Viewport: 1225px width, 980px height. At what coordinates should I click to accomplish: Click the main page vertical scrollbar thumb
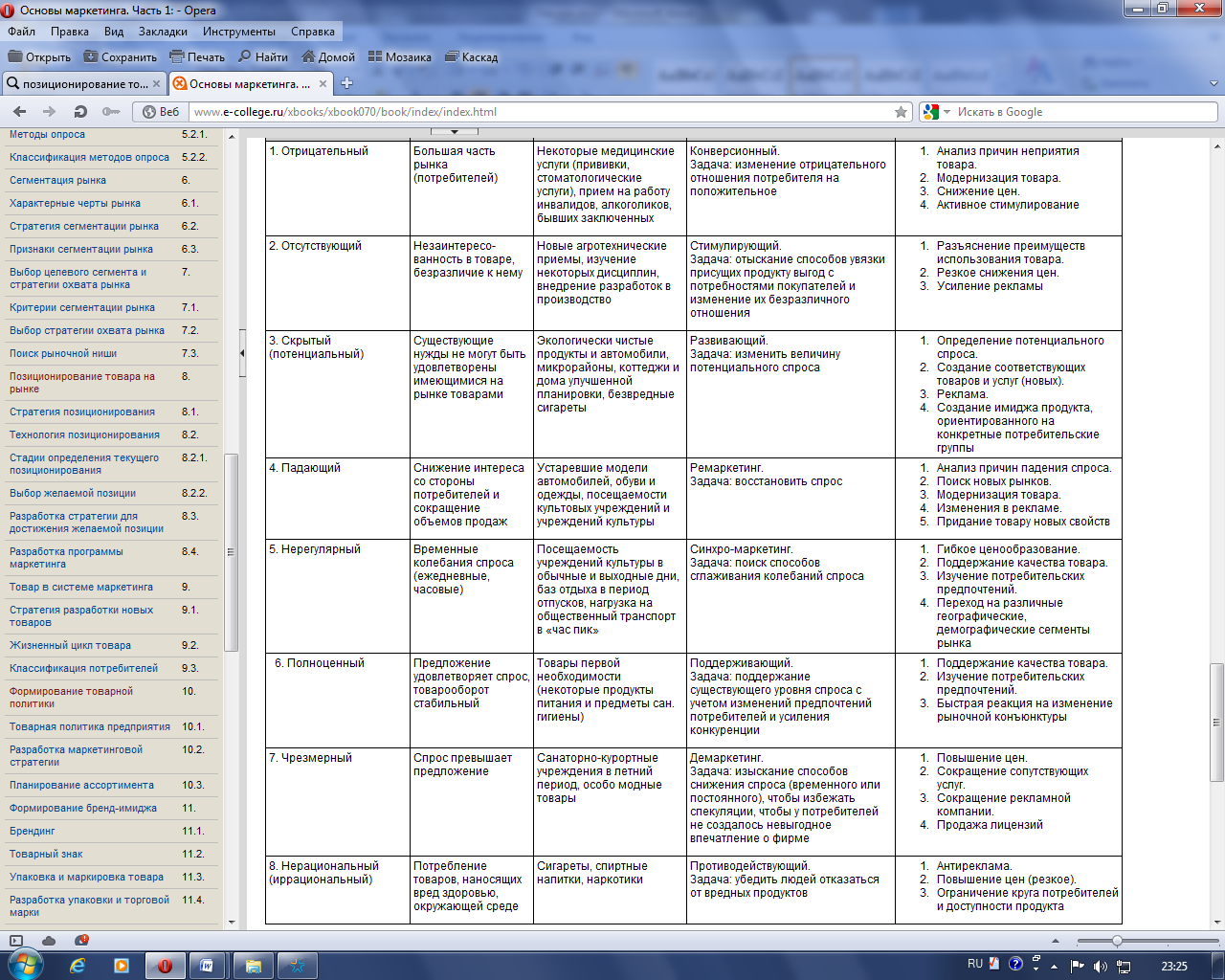coord(1217,723)
